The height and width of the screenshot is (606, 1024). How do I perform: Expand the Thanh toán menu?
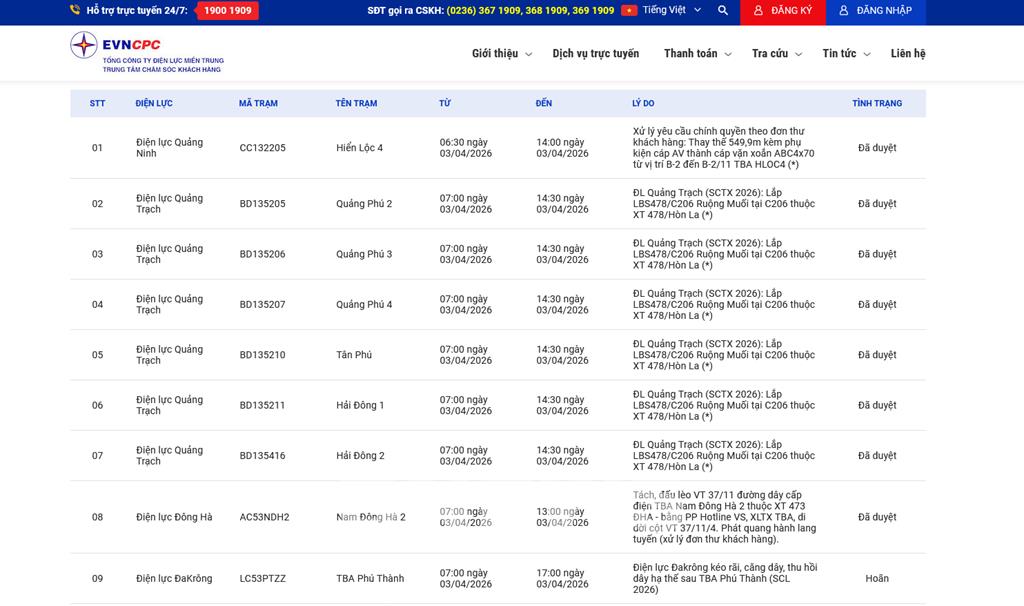(x=697, y=54)
